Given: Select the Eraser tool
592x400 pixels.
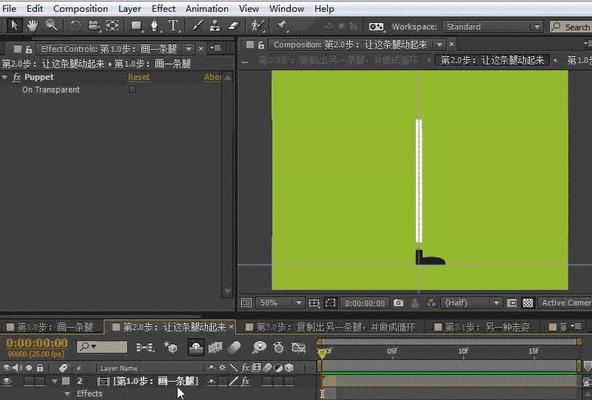Looking at the screenshot, I should (x=234, y=26).
